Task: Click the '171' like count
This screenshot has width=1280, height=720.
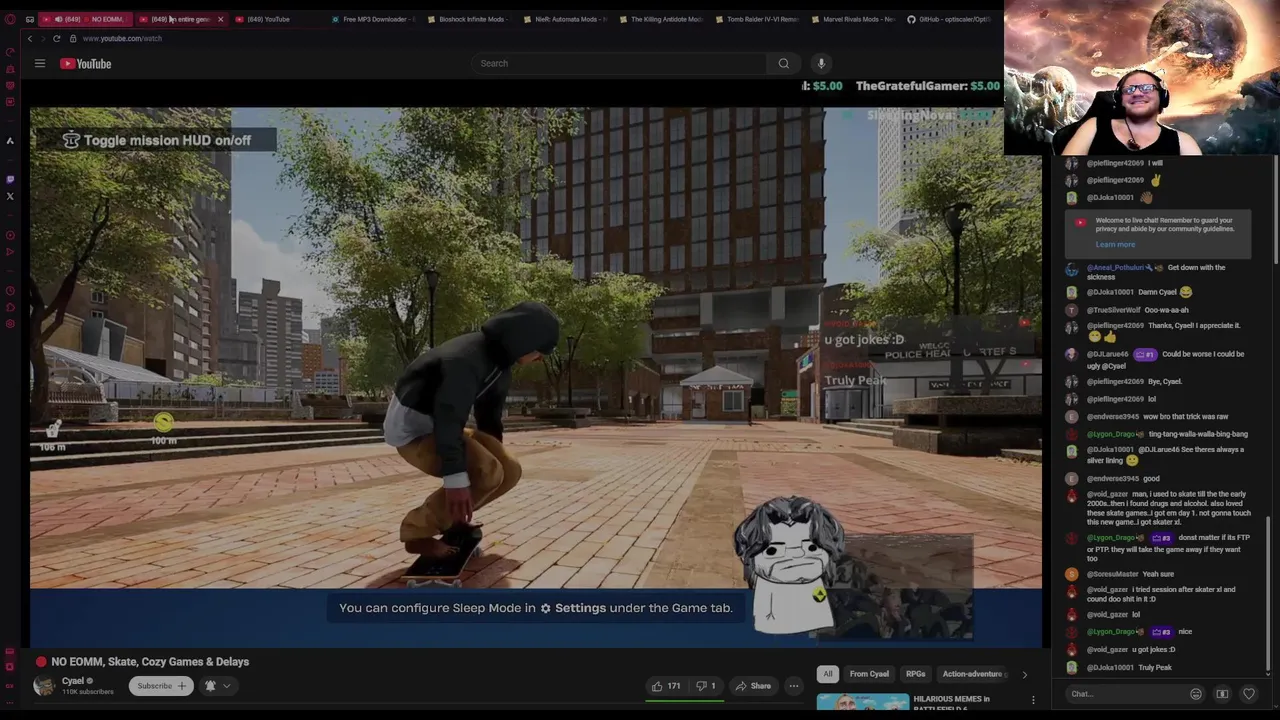Action: [674, 686]
